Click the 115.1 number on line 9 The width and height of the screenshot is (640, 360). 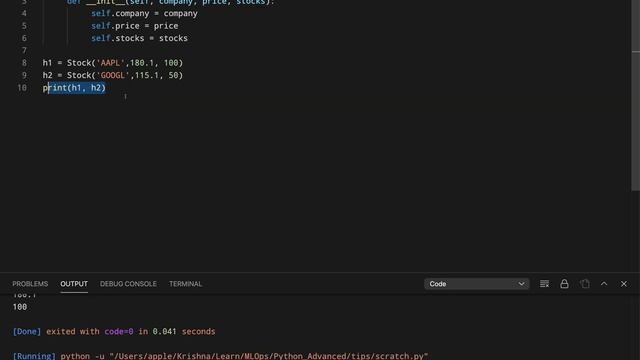coord(147,75)
